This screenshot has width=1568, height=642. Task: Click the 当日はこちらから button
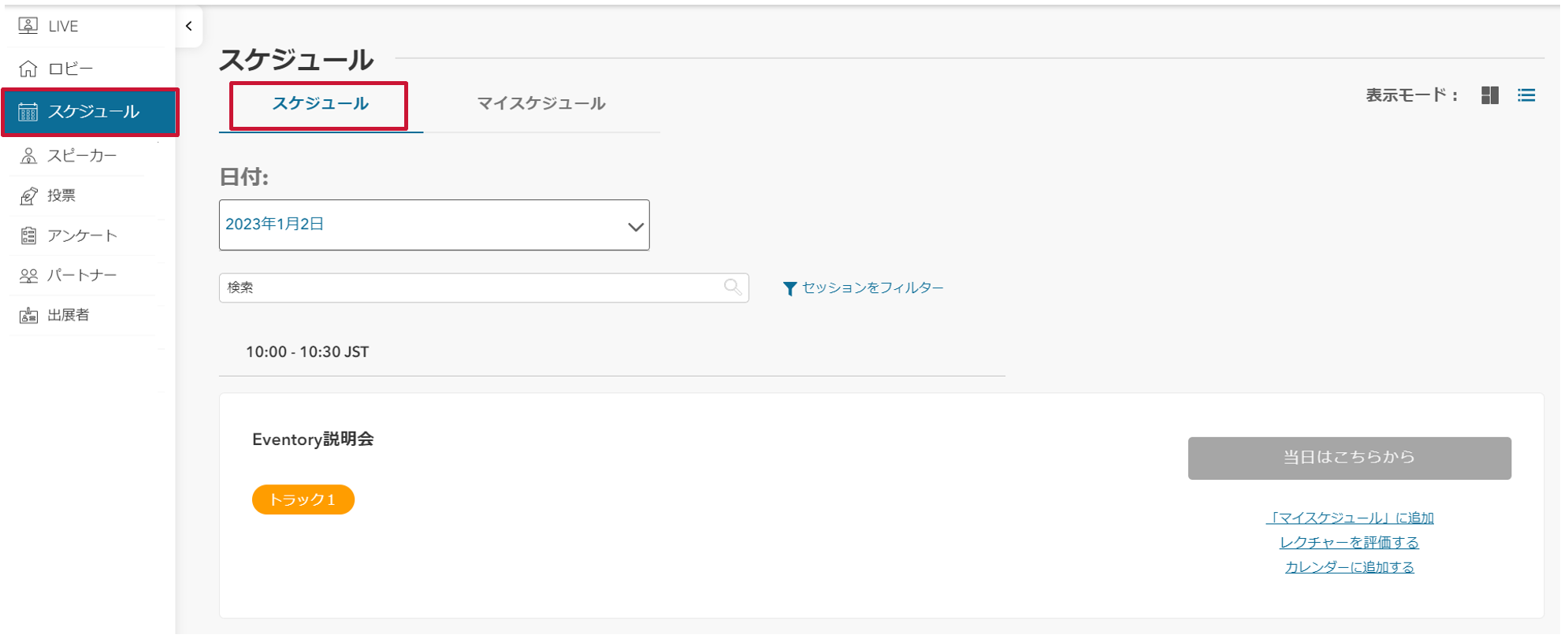click(1350, 458)
